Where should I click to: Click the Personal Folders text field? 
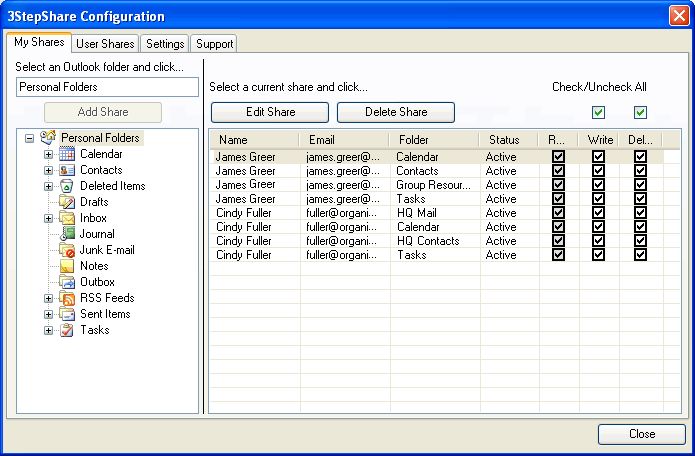pyautogui.click(x=107, y=87)
